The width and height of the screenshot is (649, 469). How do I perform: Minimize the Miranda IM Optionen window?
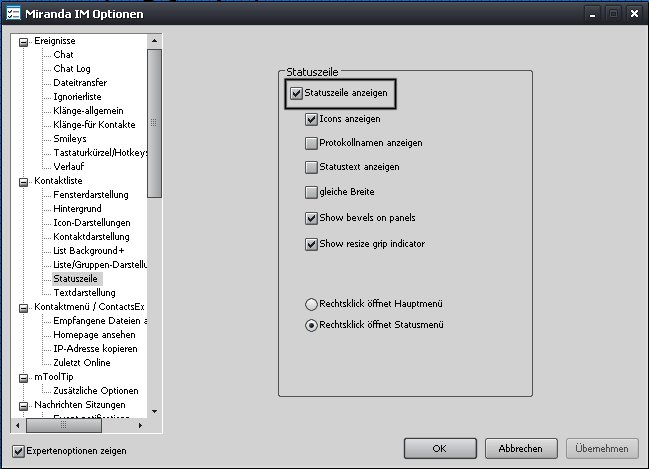pyautogui.click(x=593, y=14)
